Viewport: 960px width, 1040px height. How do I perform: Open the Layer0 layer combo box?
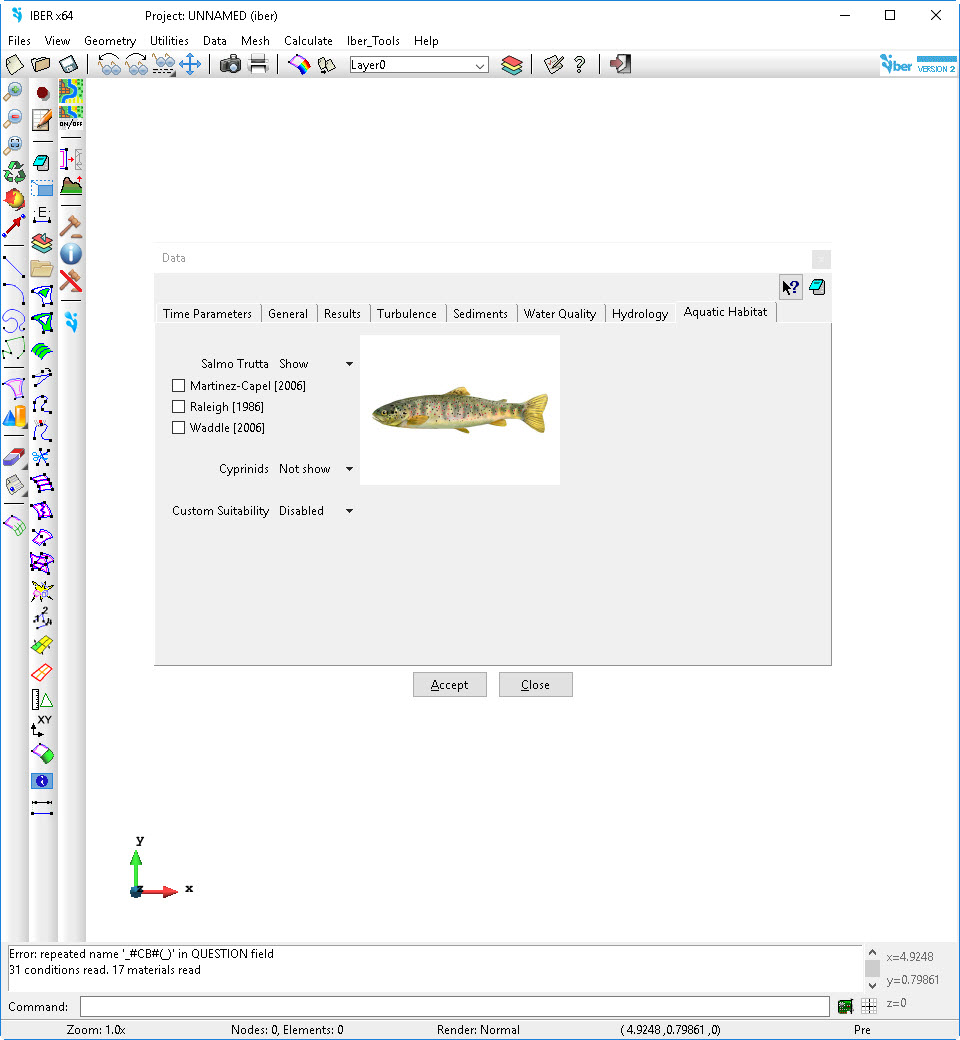pyautogui.click(x=418, y=65)
